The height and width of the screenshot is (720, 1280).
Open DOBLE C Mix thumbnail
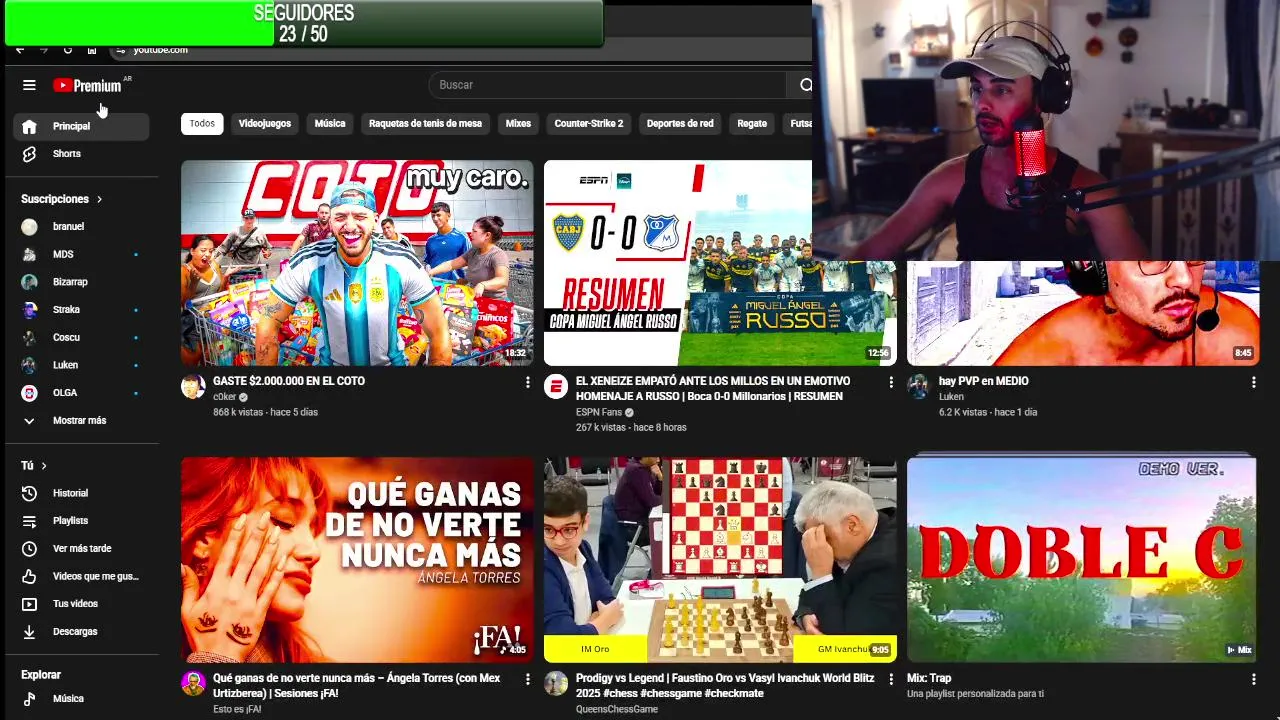click(x=1083, y=560)
